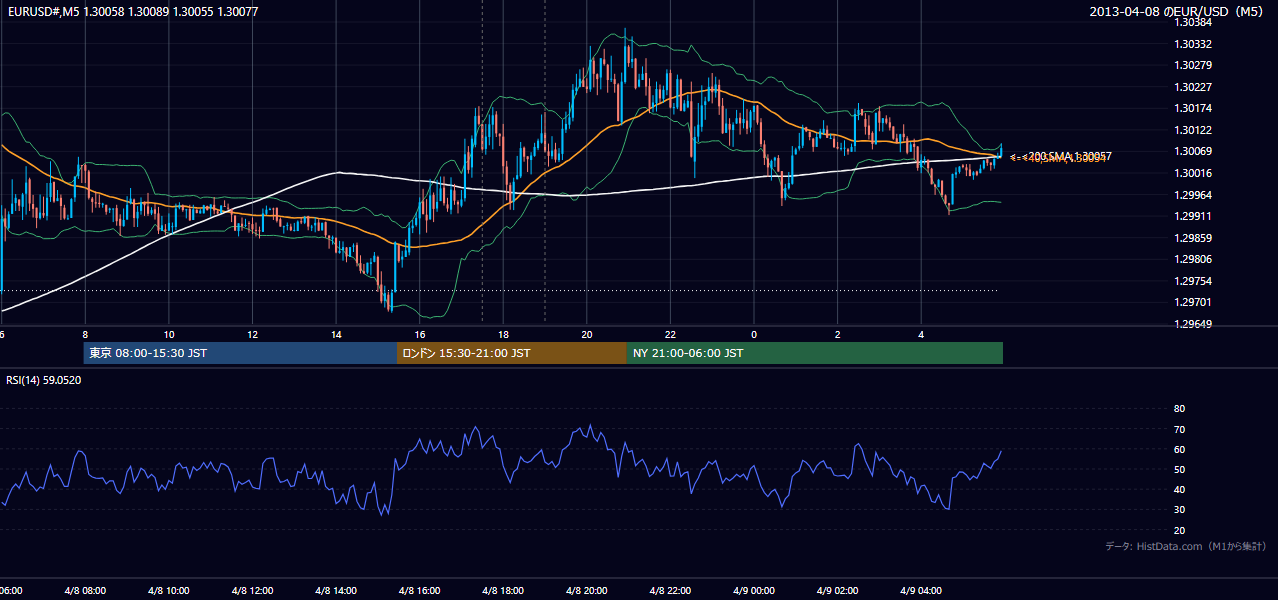Image resolution: width=1278 pixels, height=600 pixels.
Task: Click hour label 12 under the price chart
Action: coord(252,334)
